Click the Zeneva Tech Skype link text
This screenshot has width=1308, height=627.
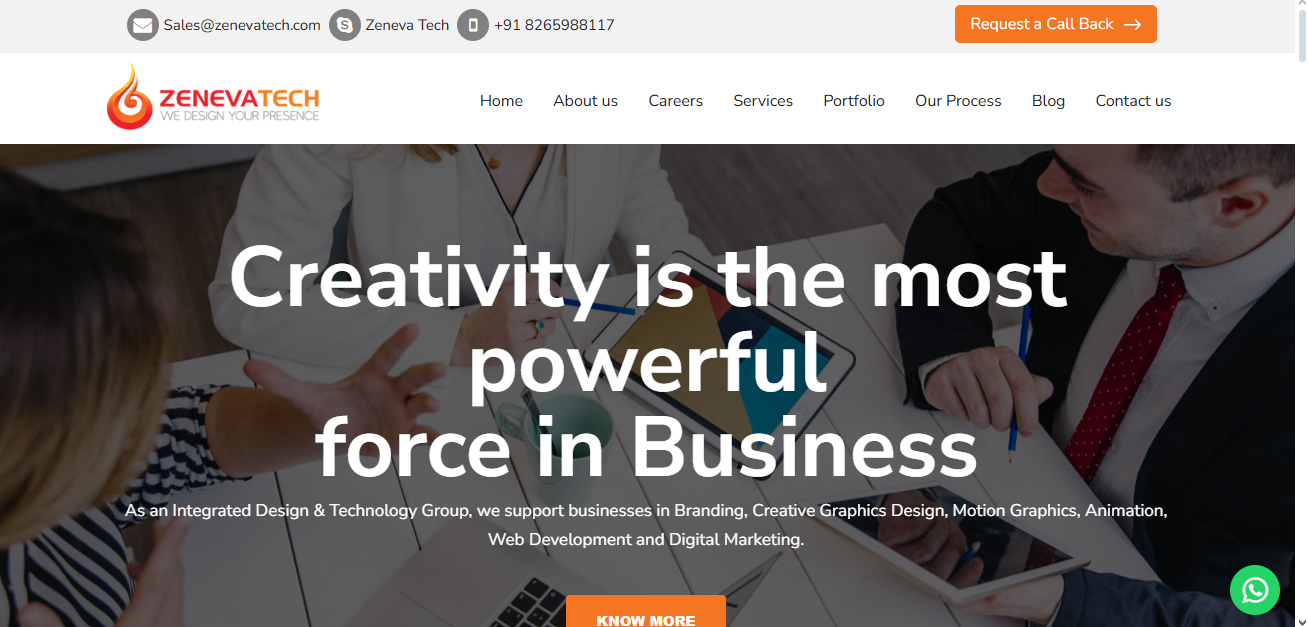tap(407, 25)
